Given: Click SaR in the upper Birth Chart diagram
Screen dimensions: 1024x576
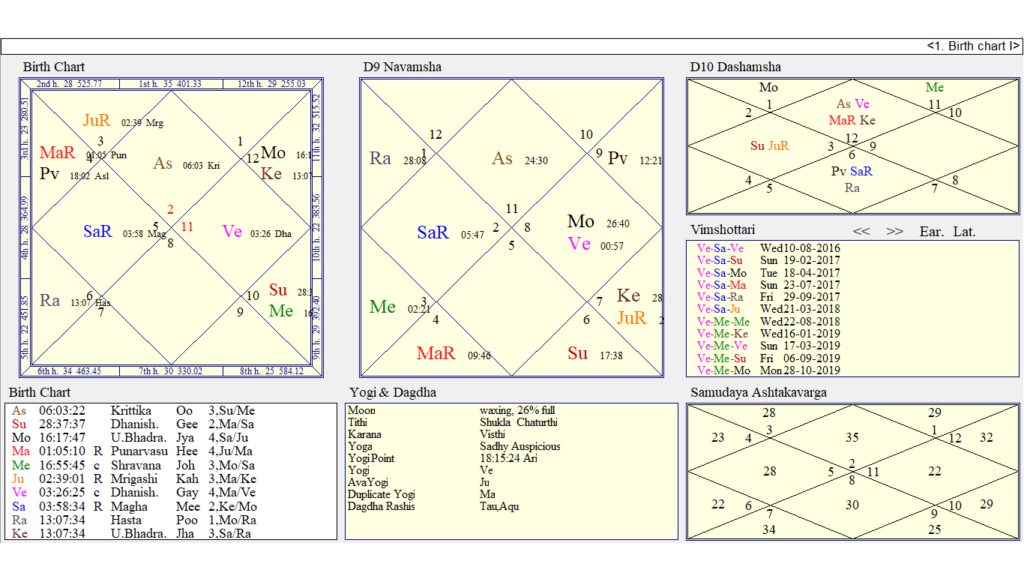Looking at the screenshot, I should click(98, 232).
